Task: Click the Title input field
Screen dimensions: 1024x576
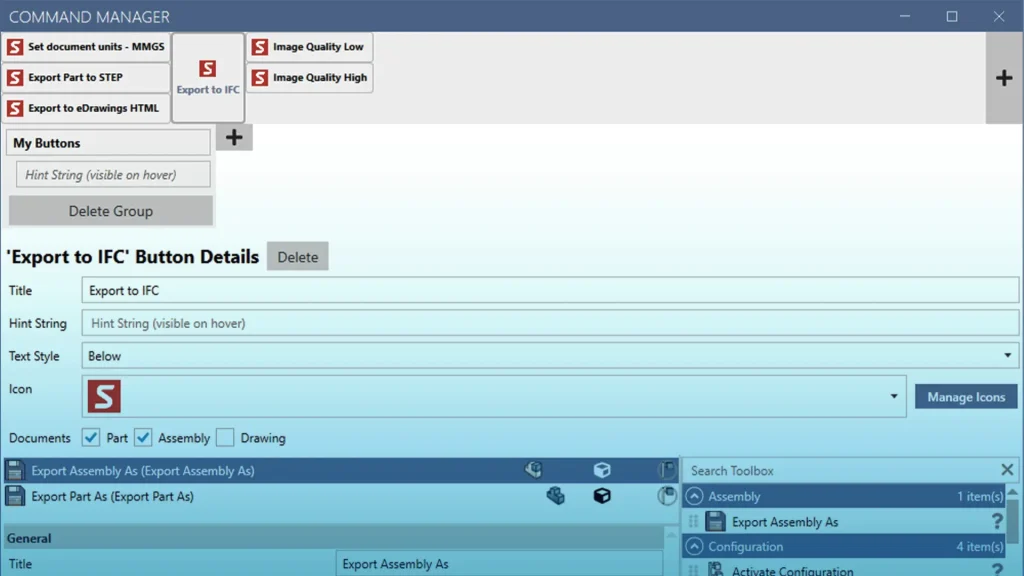Action: tap(550, 291)
